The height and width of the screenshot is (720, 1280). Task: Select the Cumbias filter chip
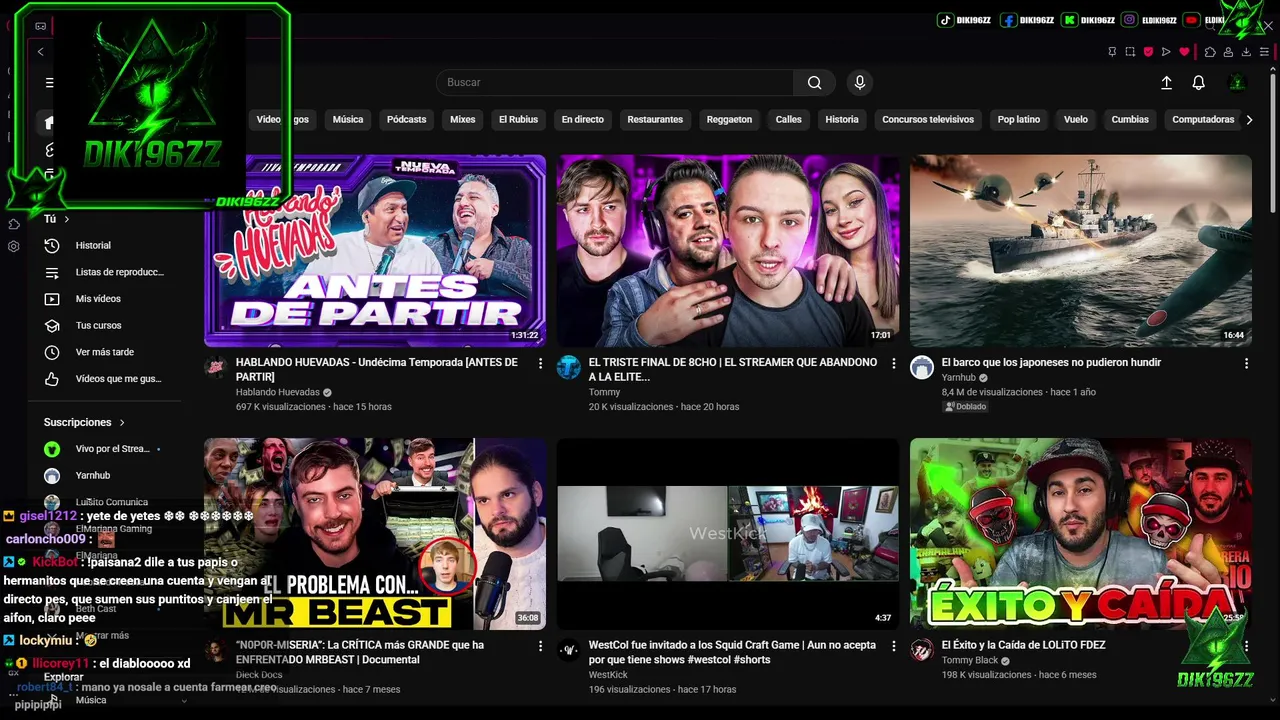[x=1130, y=120]
